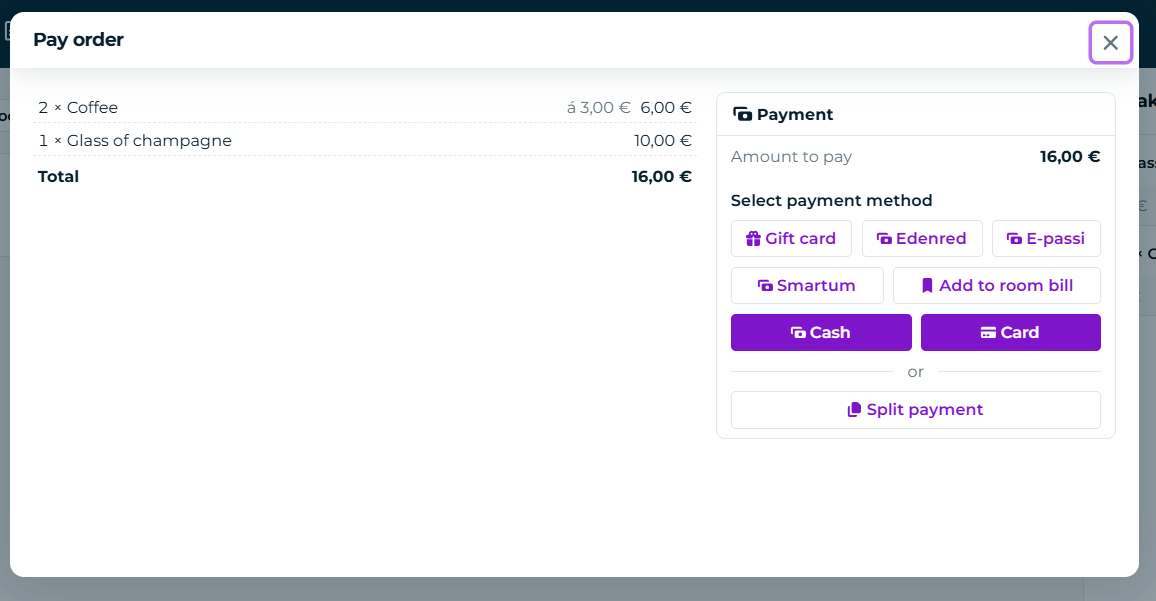1156x601 pixels.
Task: Click the credit card icon in Card button
Action: click(x=988, y=333)
